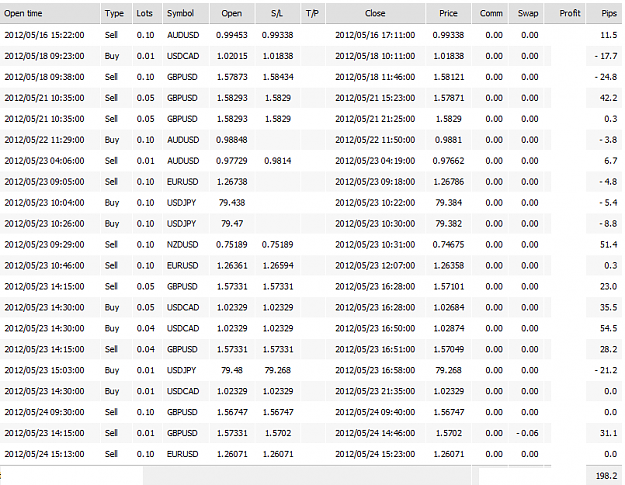625x485 pixels.
Task: Click pips value 42.2
Action: click(608, 98)
